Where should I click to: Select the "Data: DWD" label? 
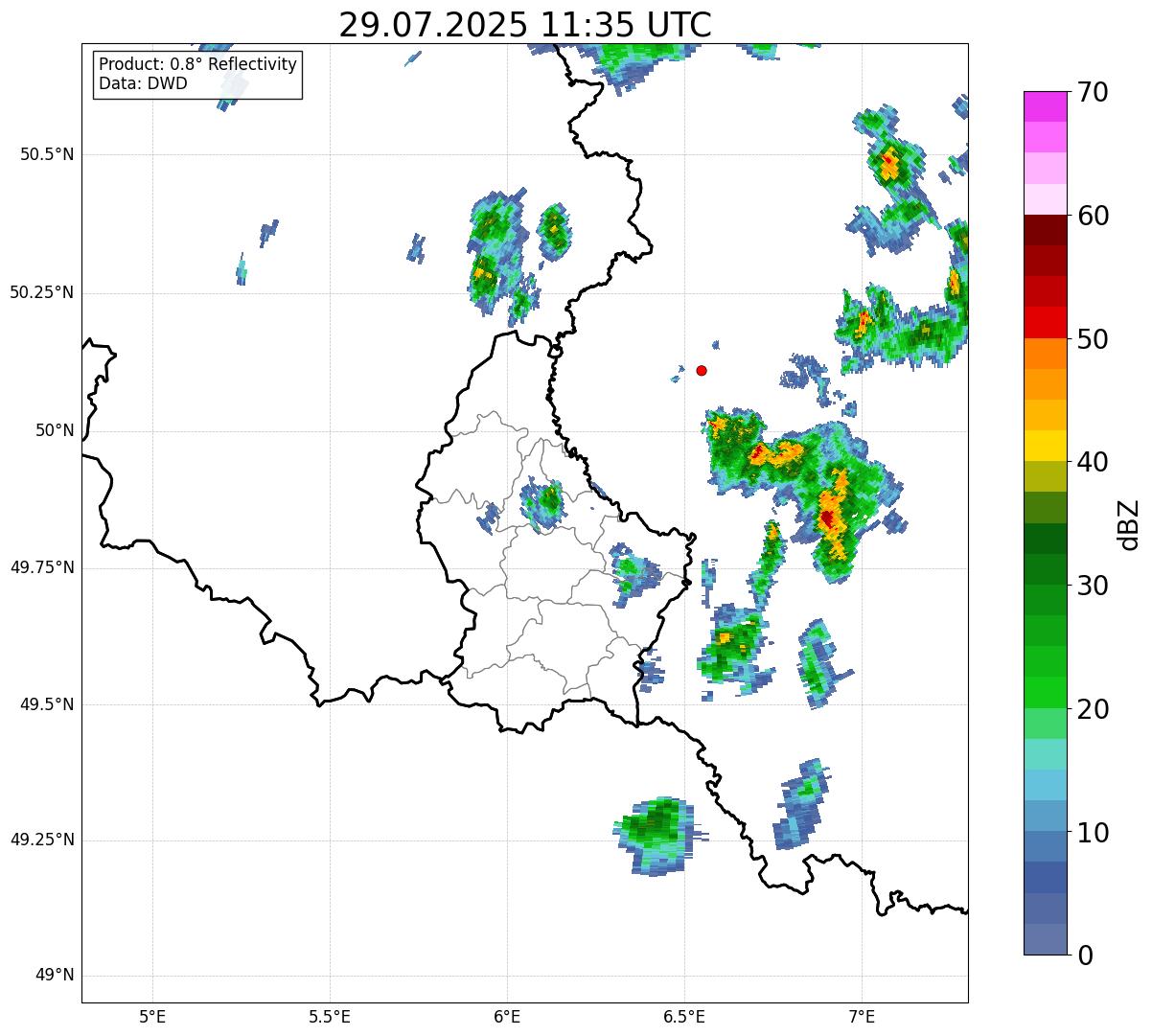tap(143, 83)
